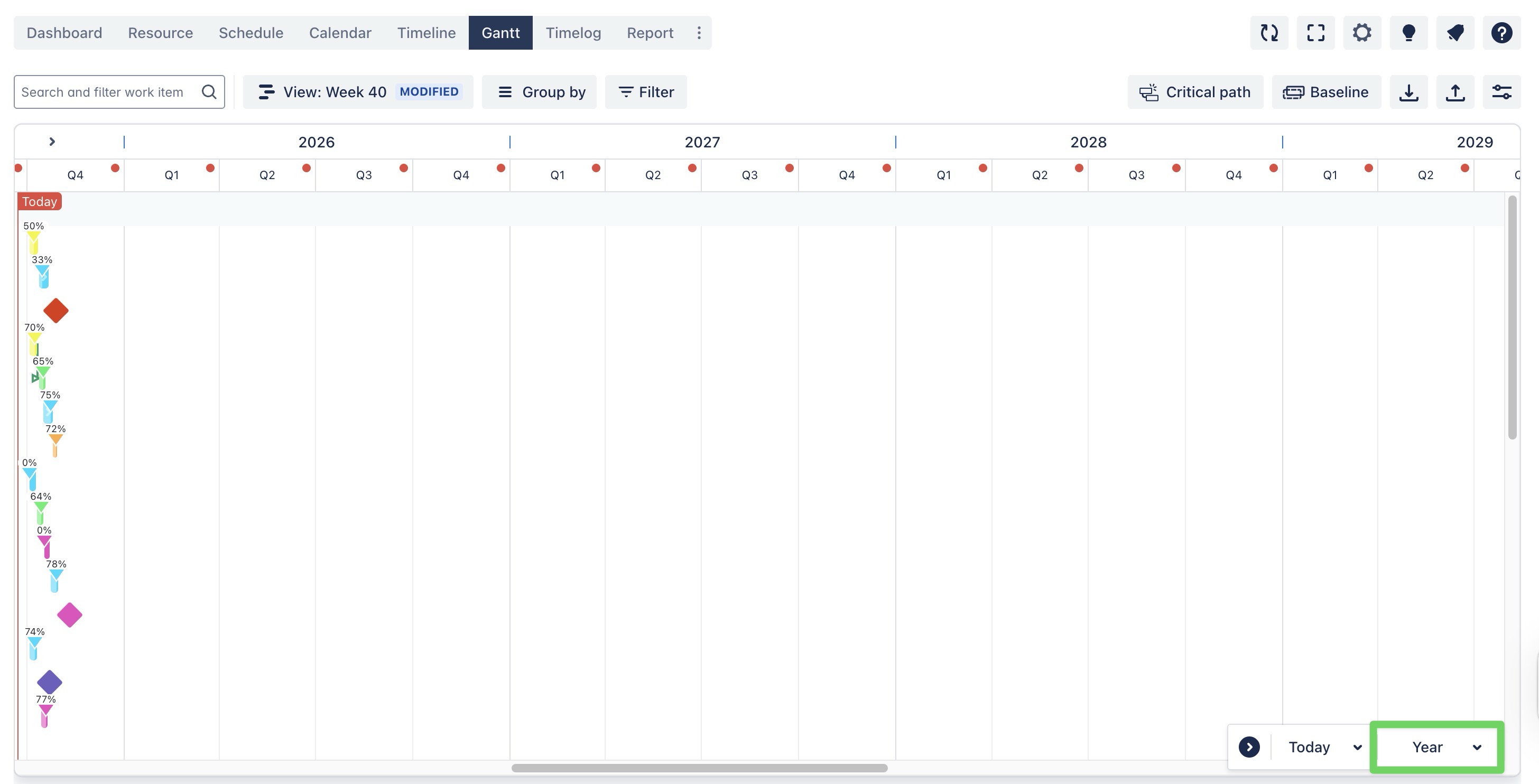
Task: Click the upload import icon
Action: (1455, 92)
